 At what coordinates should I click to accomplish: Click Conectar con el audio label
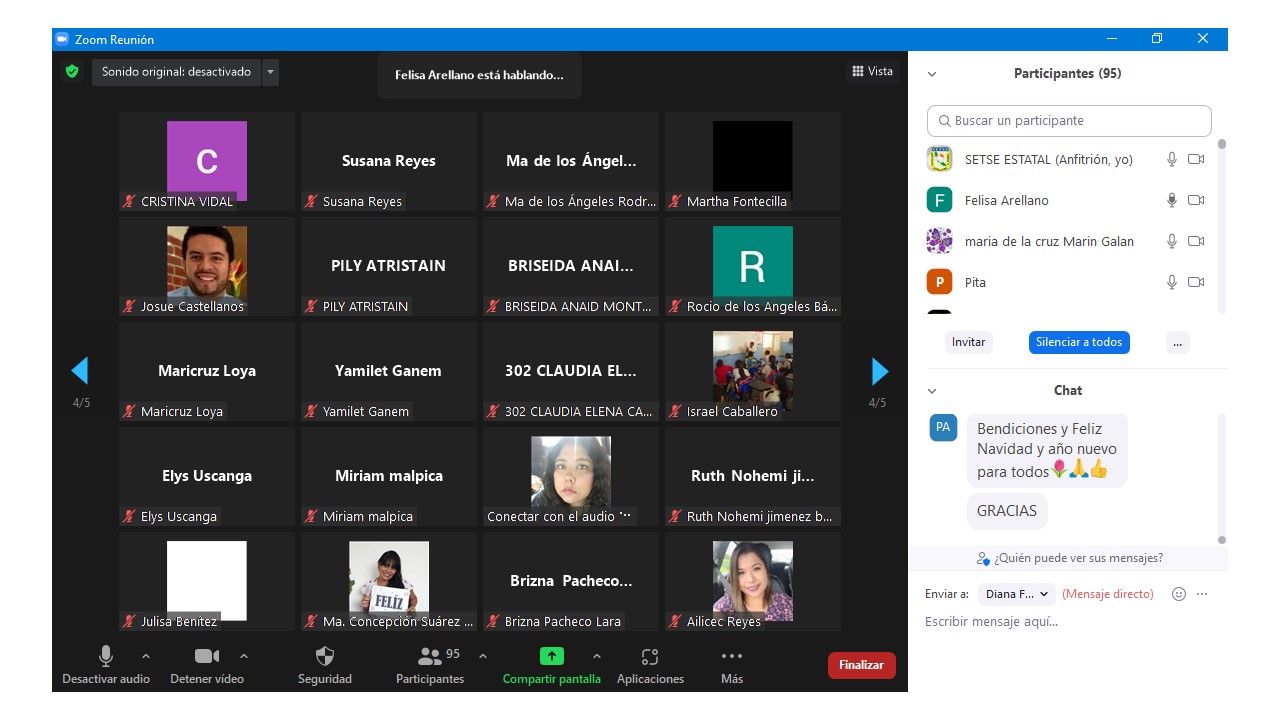click(551, 516)
